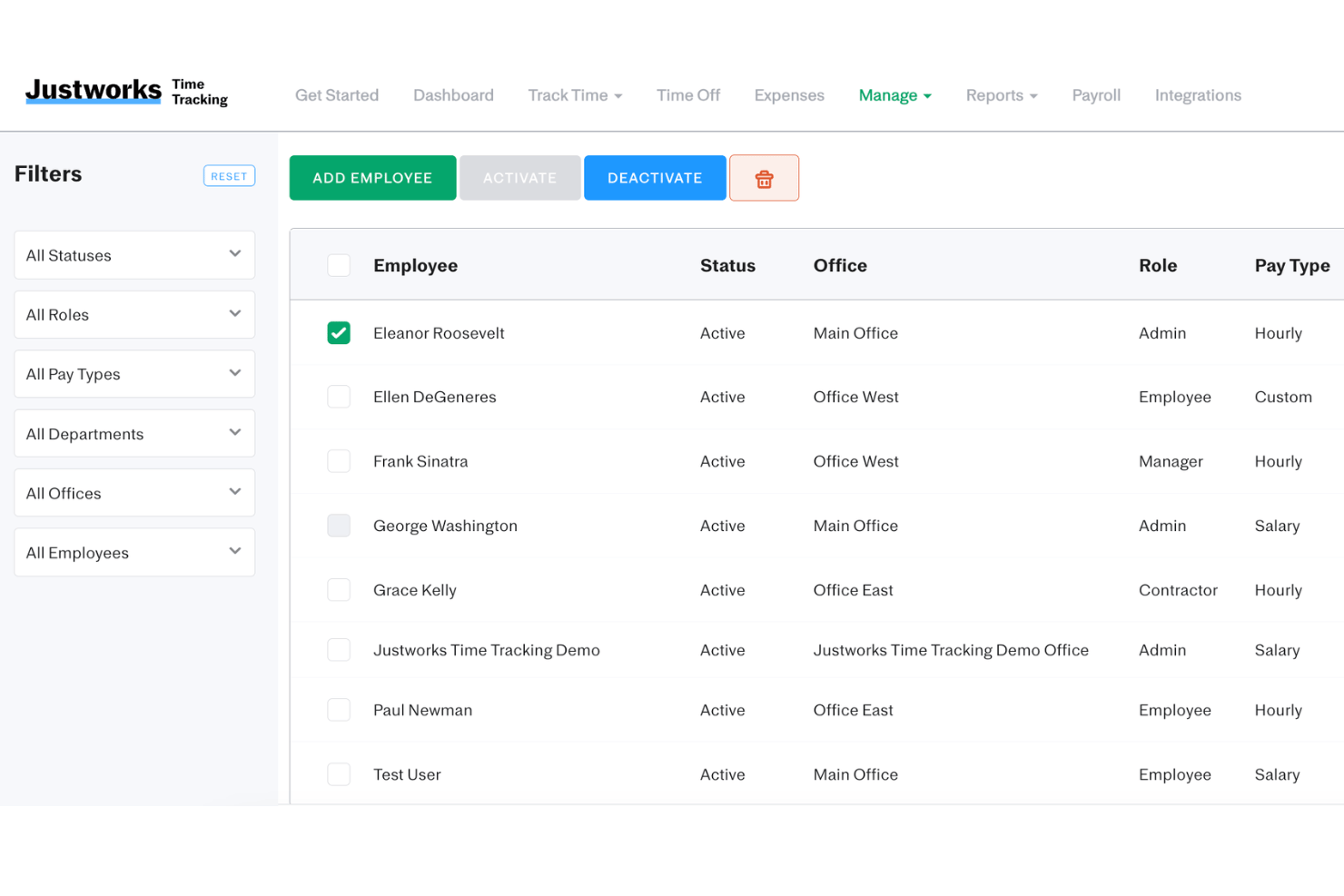
Task: Open the Paul Newman entry
Action: (422, 710)
